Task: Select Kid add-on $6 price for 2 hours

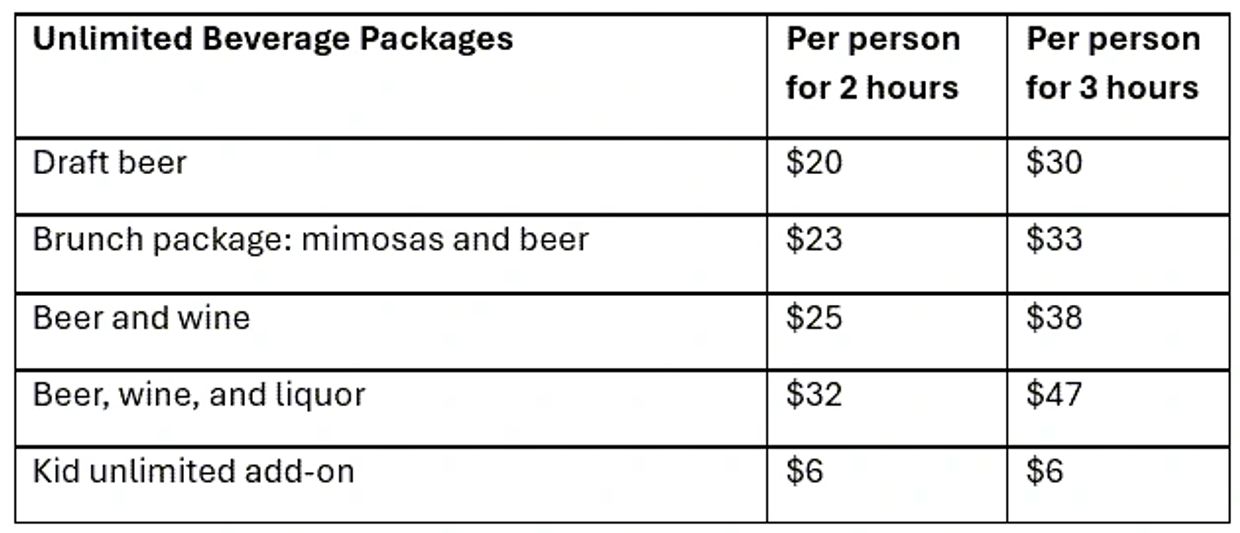Action: click(x=805, y=471)
